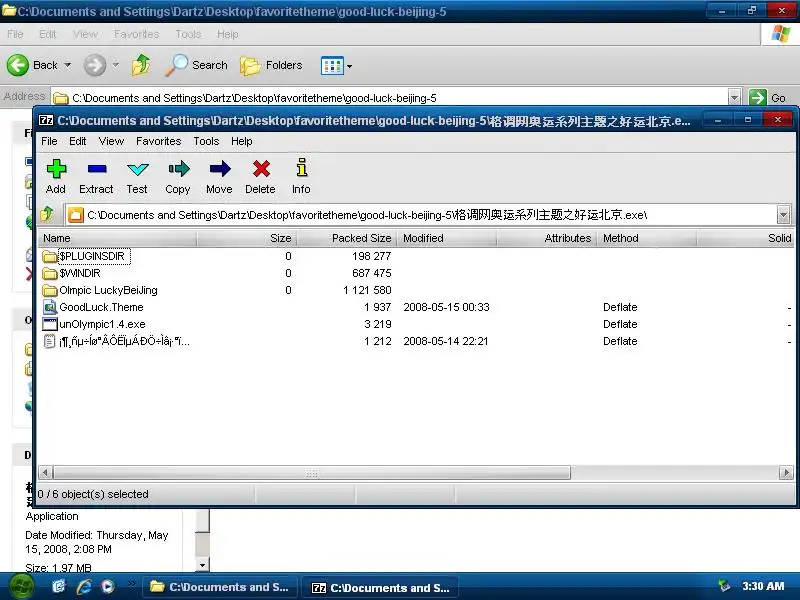Switch to 7-Zip taskbar button

(x=380, y=588)
